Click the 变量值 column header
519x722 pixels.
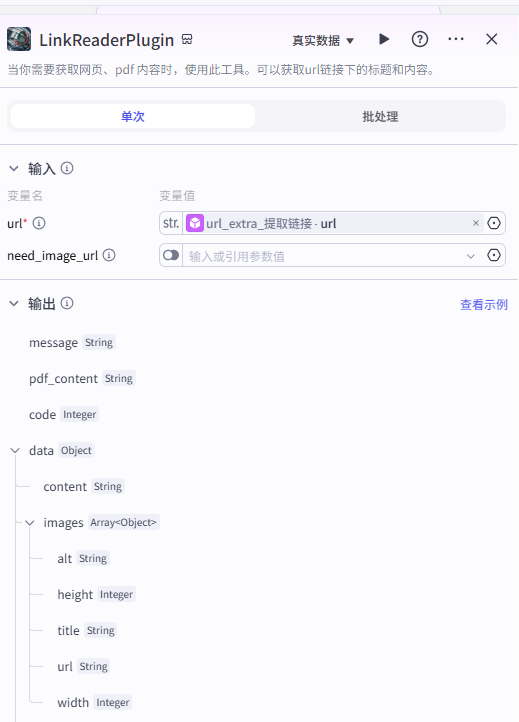coord(177,196)
